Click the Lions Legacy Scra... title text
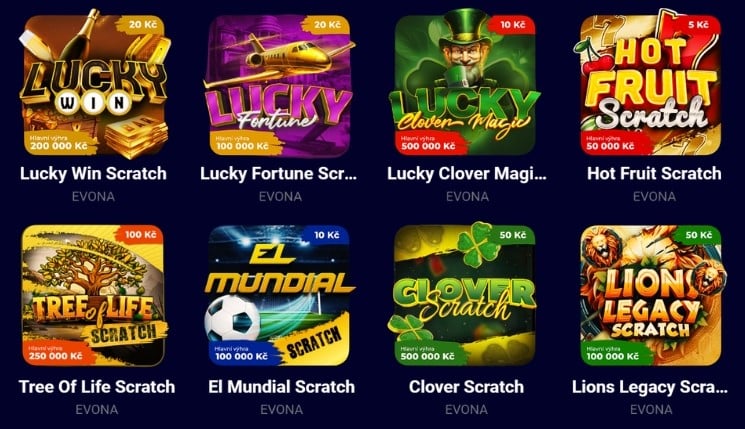The height and width of the screenshot is (429, 745). click(649, 387)
